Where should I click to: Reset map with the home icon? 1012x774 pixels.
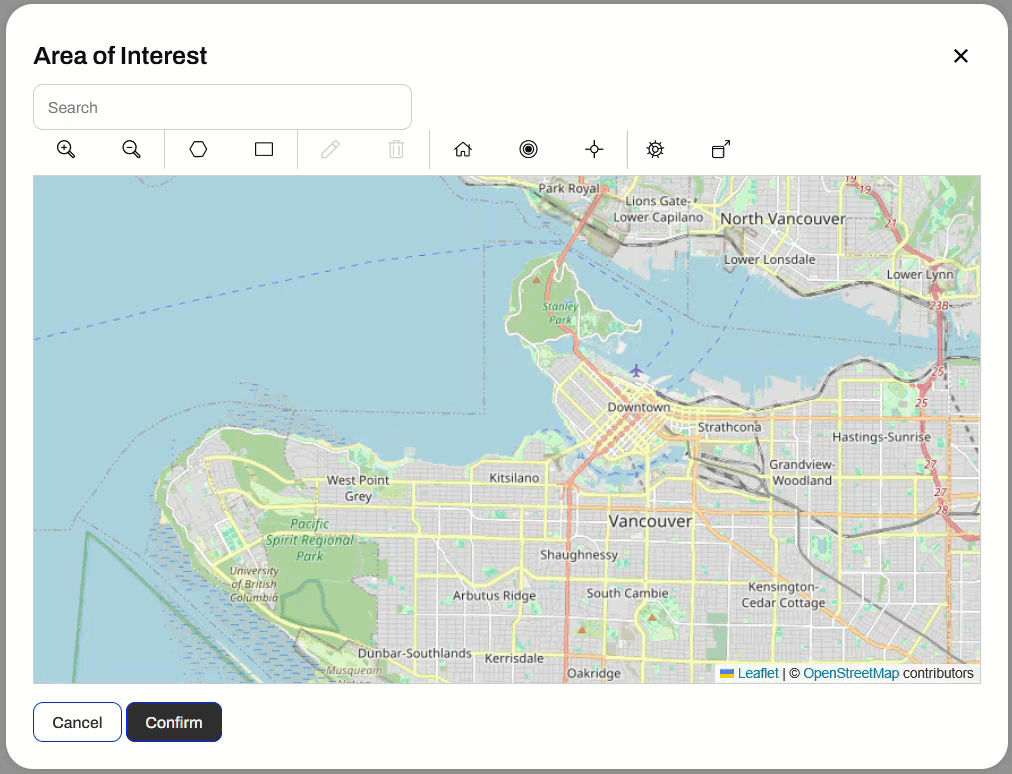point(462,149)
